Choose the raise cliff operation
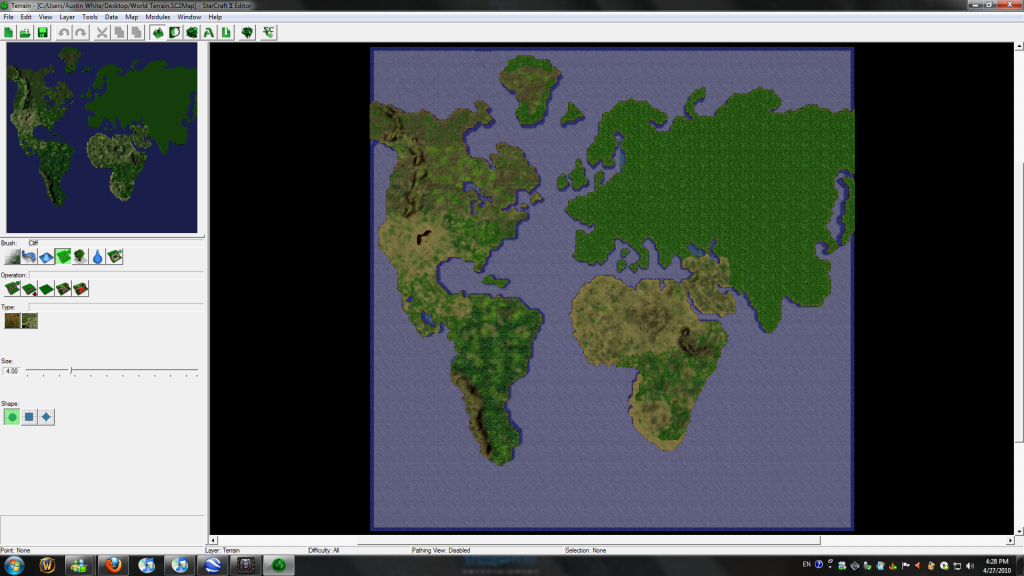1024x576 pixels. tap(12, 289)
